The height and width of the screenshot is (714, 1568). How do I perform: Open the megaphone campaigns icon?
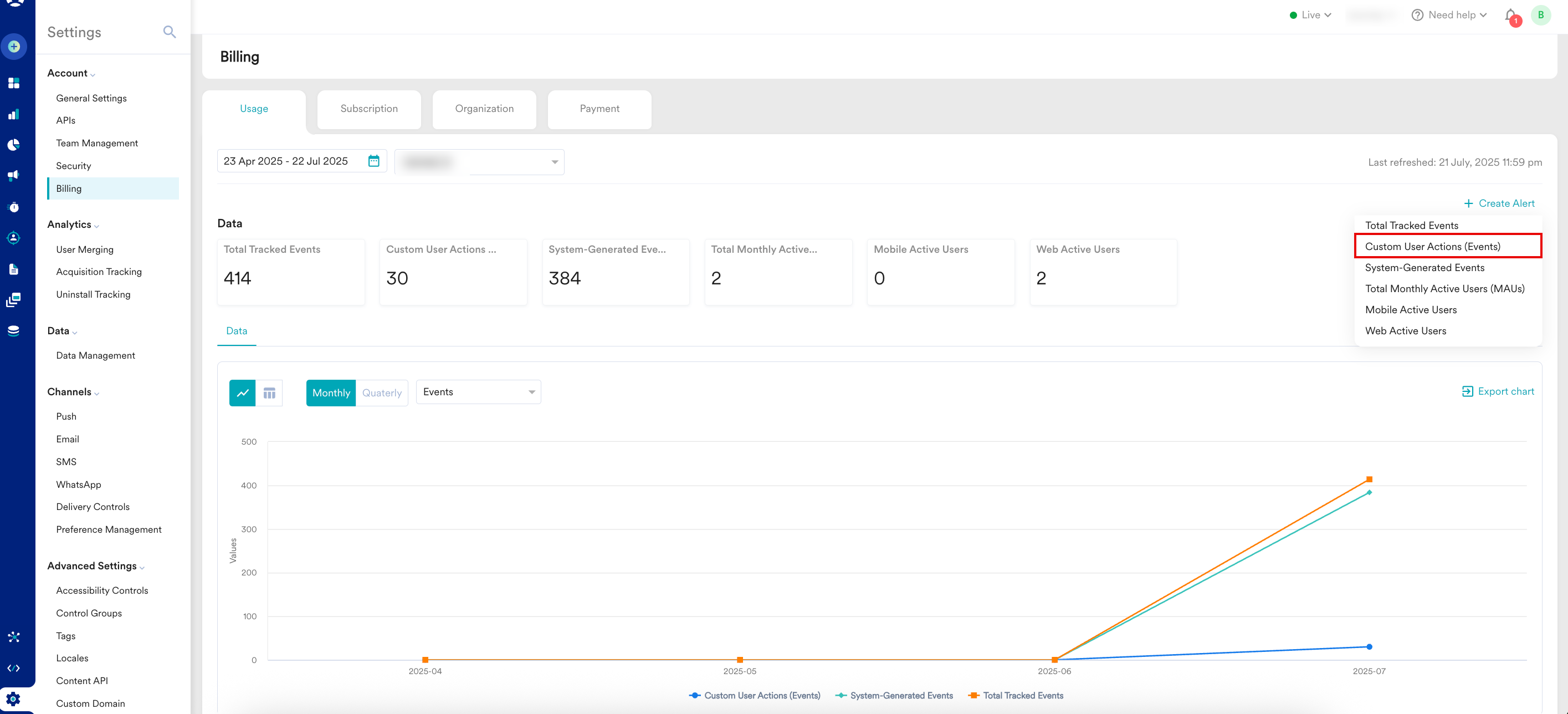tap(13, 176)
